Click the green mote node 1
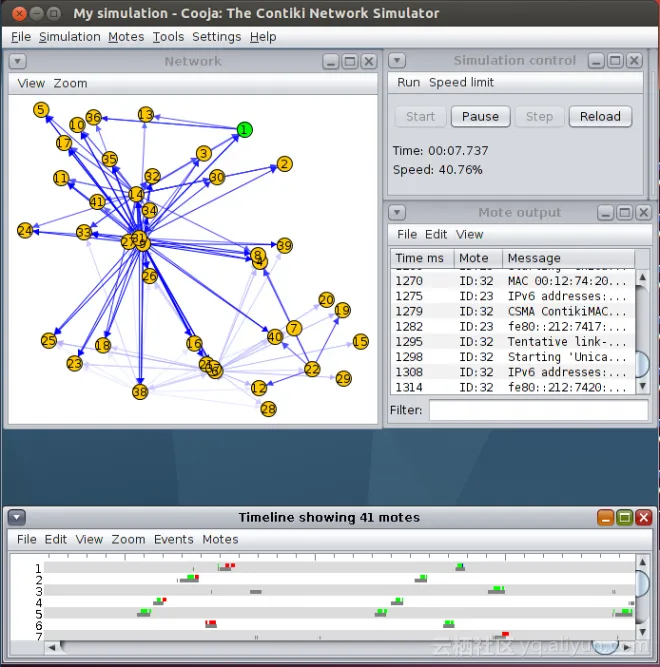This screenshot has width=660, height=667. click(244, 130)
